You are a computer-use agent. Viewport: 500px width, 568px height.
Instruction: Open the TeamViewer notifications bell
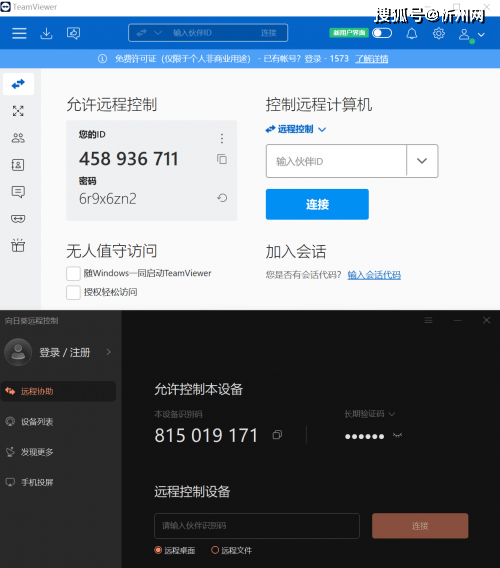(412, 34)
